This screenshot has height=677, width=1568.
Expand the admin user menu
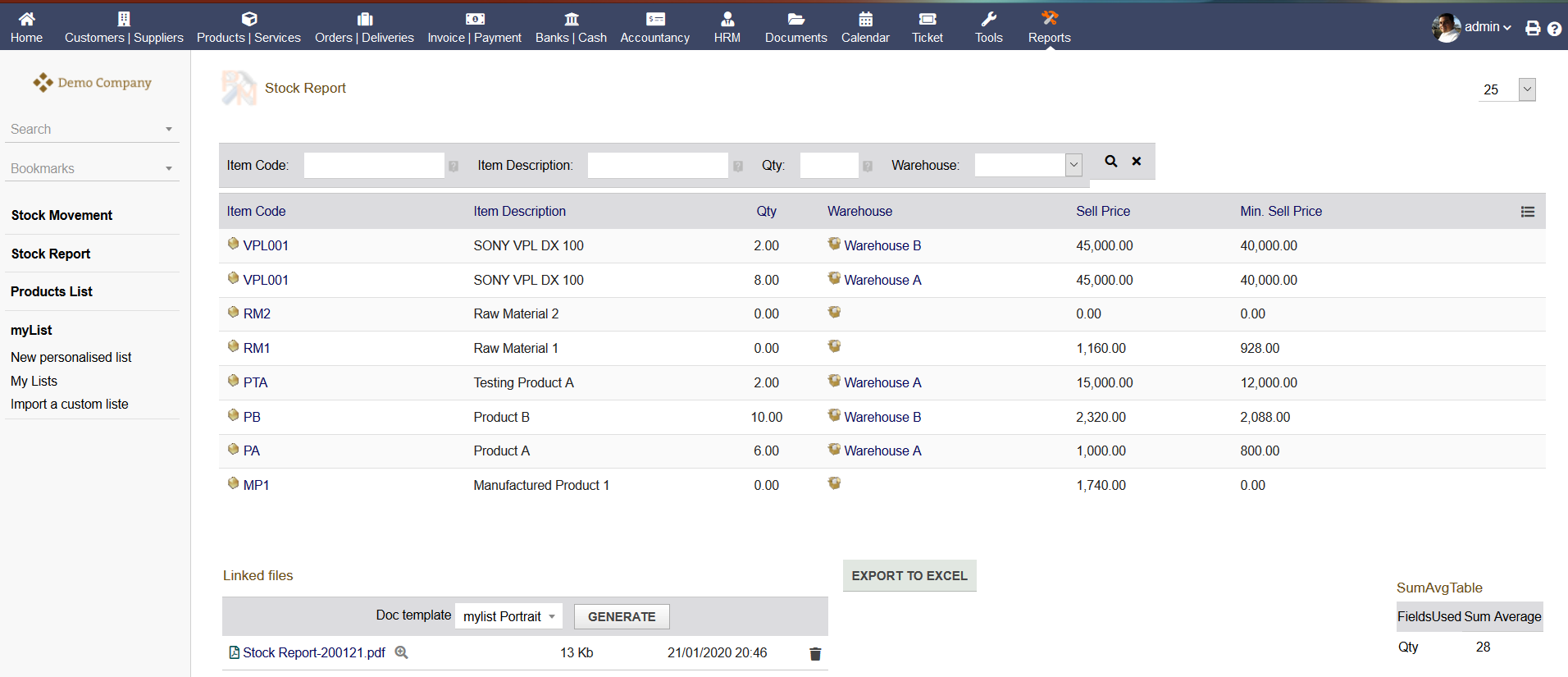coord(1486,27)
